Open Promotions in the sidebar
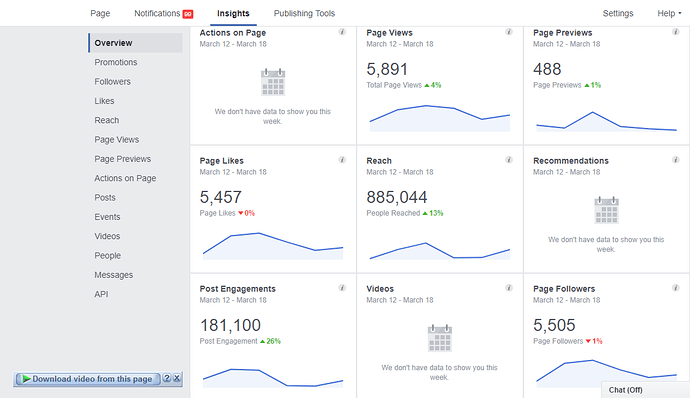 click(116, 62)
